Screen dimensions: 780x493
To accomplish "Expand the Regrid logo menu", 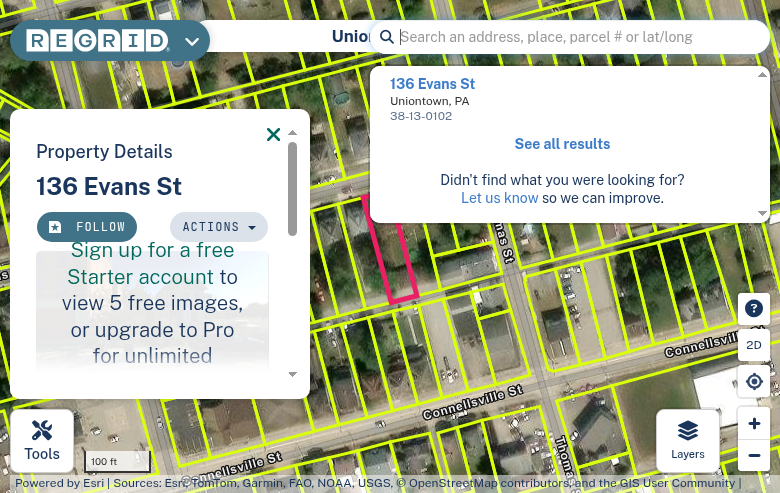I will (x=192, y=42).
